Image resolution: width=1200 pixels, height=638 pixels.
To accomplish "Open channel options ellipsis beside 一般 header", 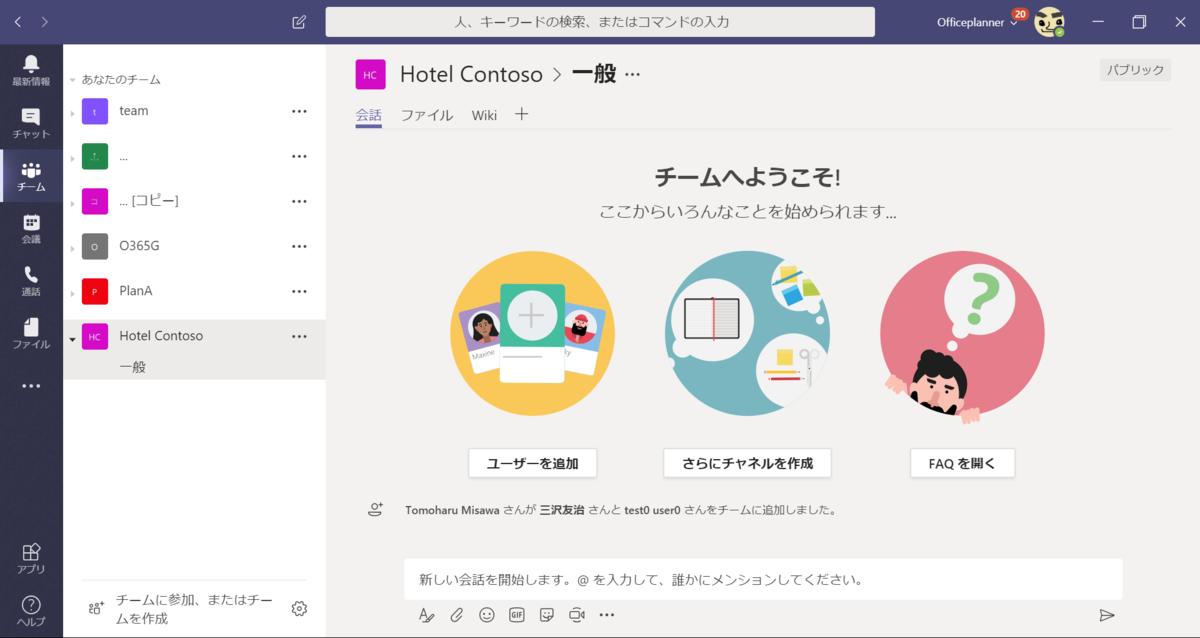I will tap(632, 74).
